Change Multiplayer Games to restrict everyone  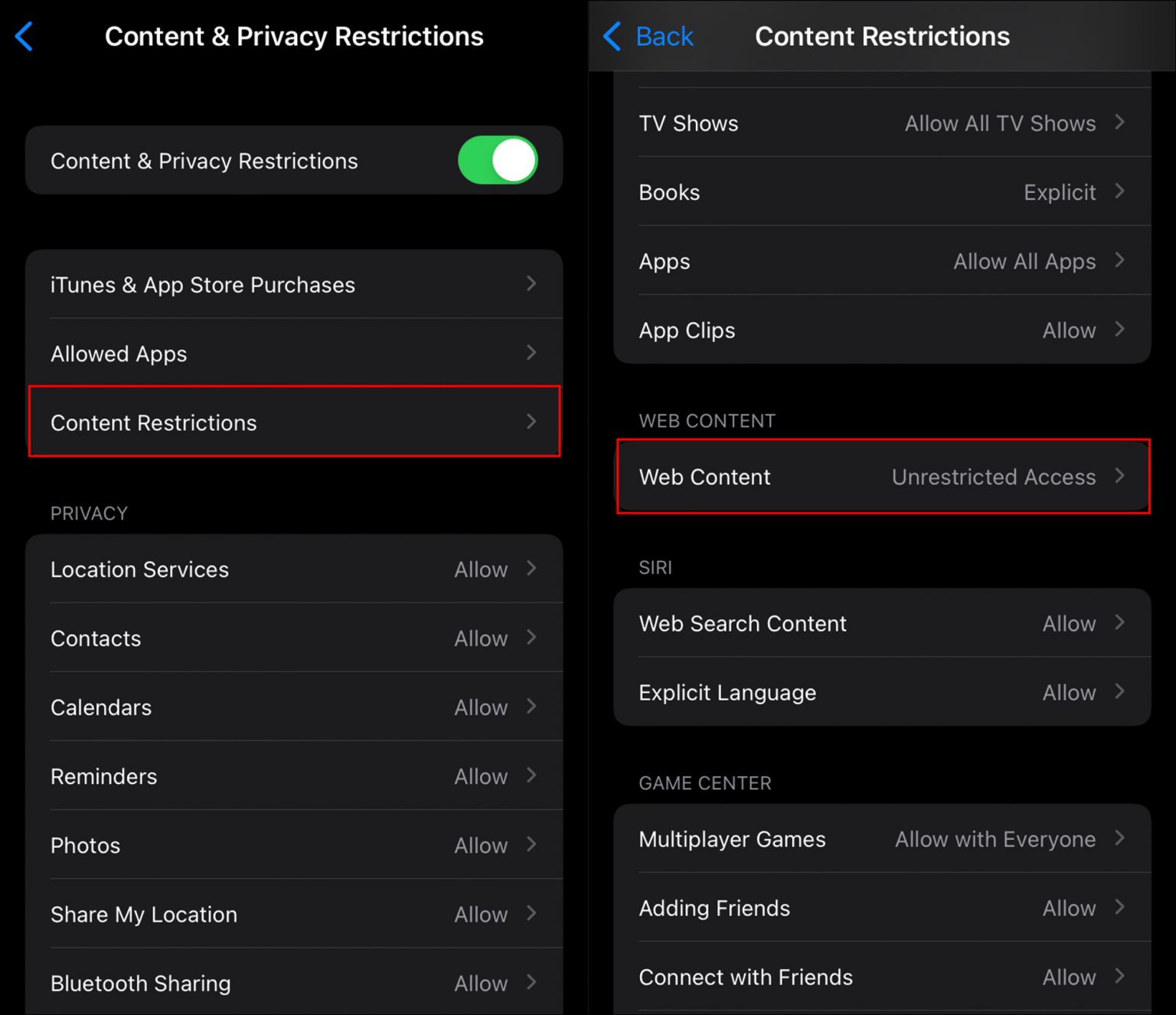pyautogui.click(x=882, y=839)
